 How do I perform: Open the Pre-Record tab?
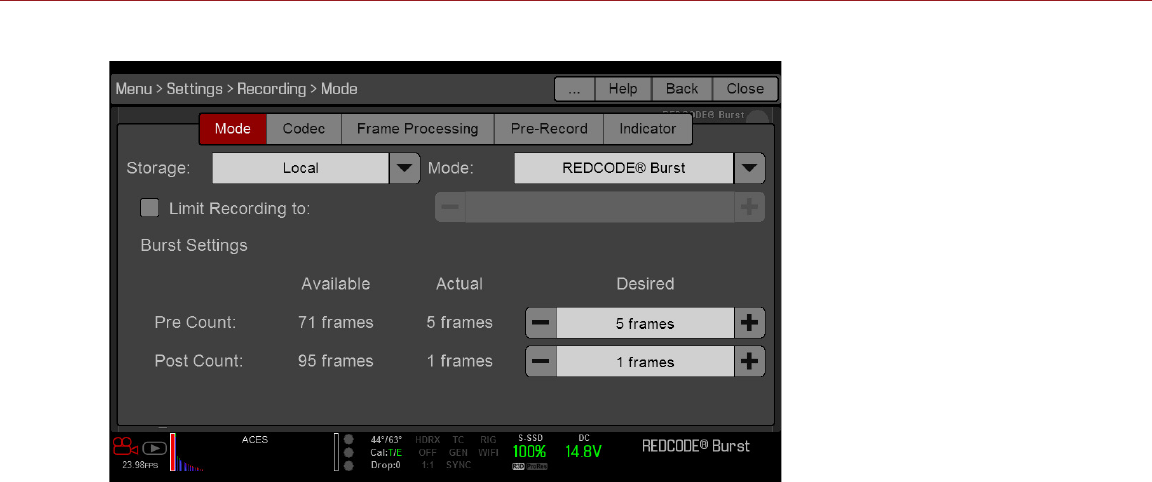click(549, 129)
